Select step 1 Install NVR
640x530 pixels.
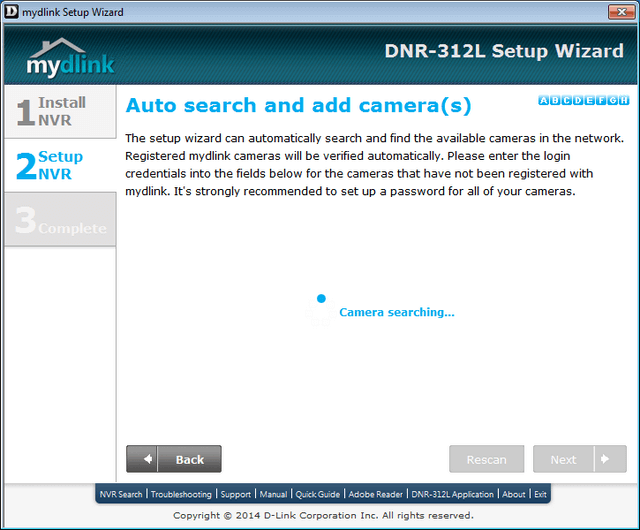point(60,111)
